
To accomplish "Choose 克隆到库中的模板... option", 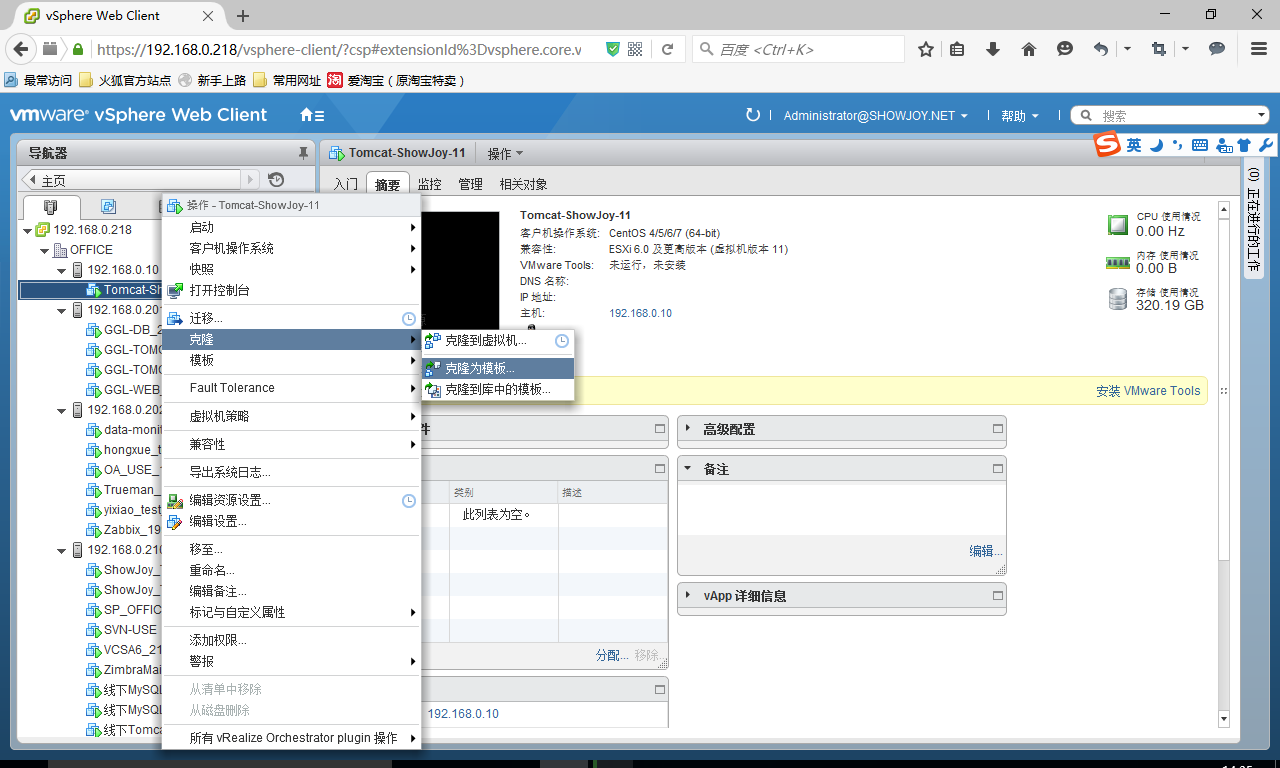I will (498, 390).
